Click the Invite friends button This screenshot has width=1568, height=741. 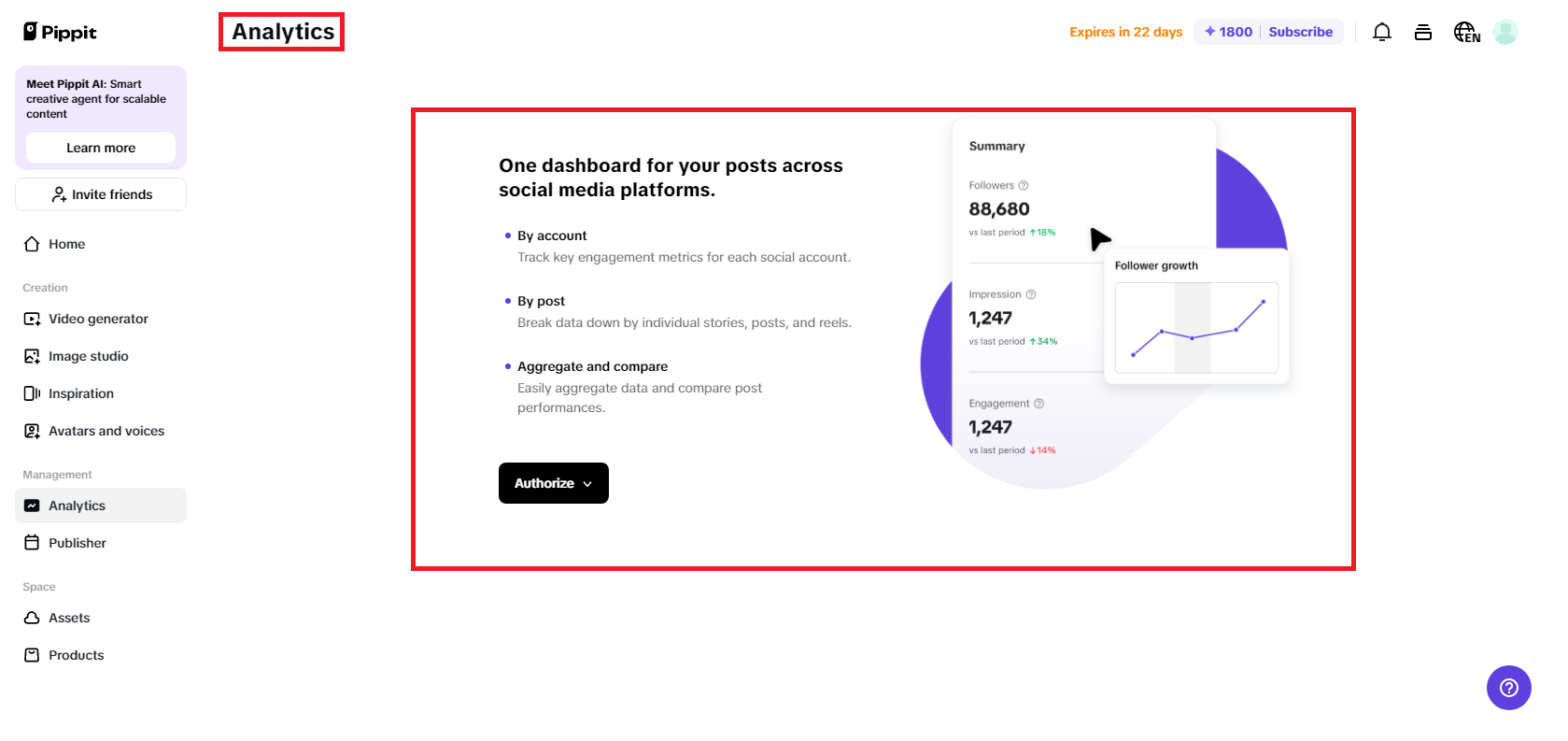point(100,194)
